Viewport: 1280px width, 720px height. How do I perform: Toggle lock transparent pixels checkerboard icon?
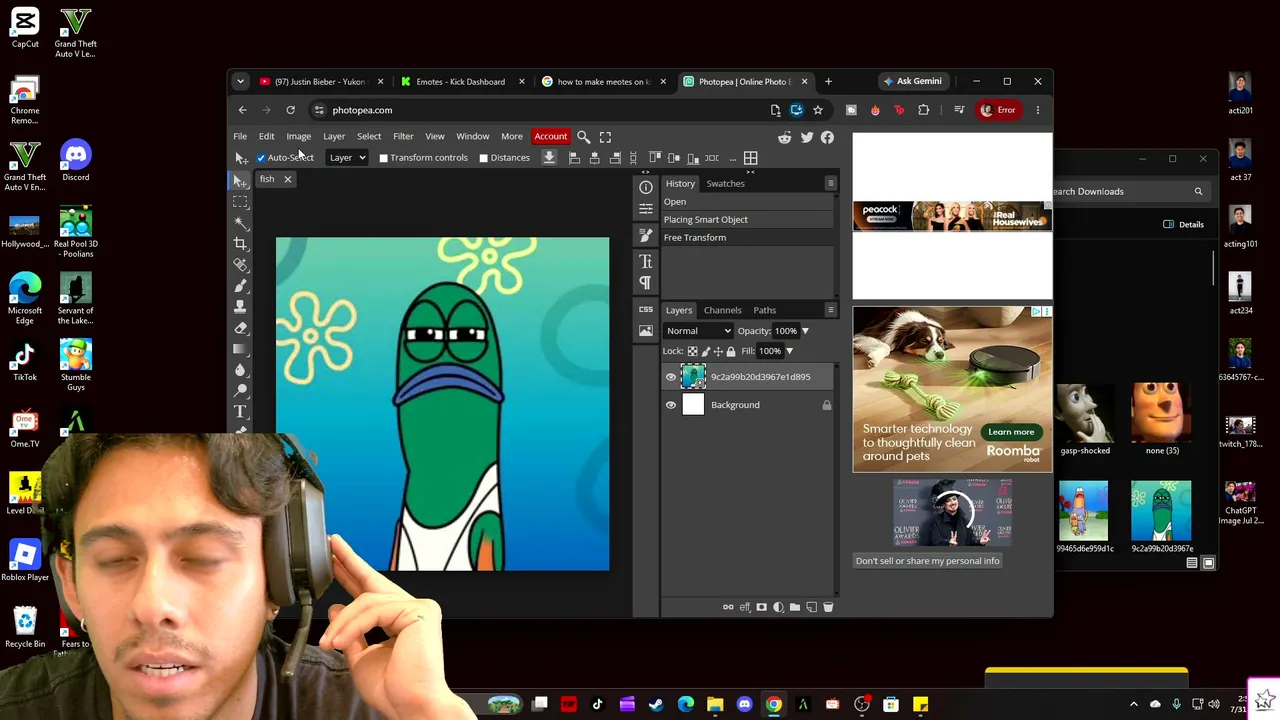(692, 351)
